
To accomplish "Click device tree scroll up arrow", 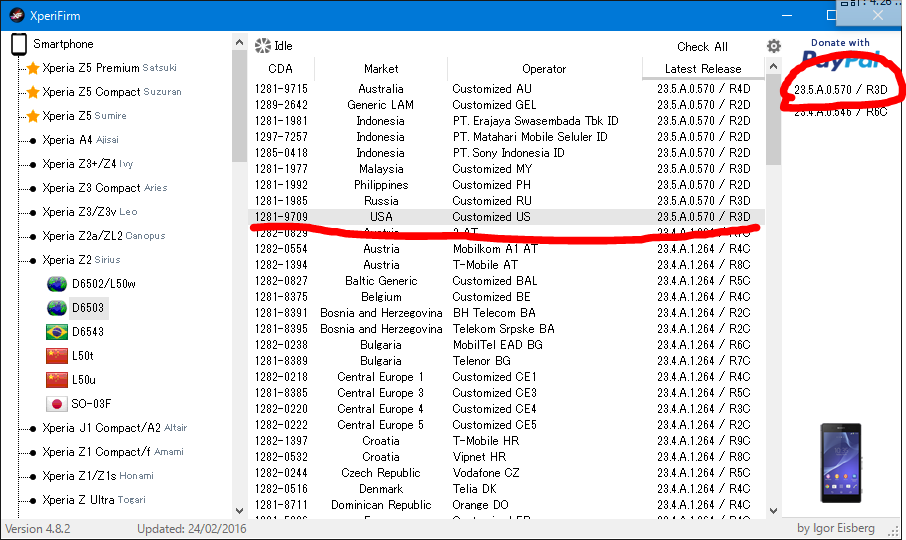I will click(x=239, y=42).
